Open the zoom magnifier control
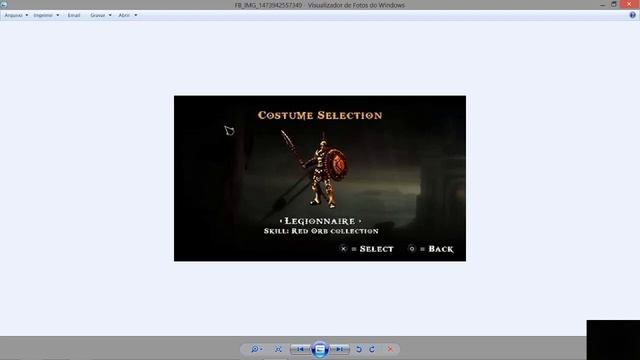This screenshot has width=640, height=360. click(x=256, y=349)
